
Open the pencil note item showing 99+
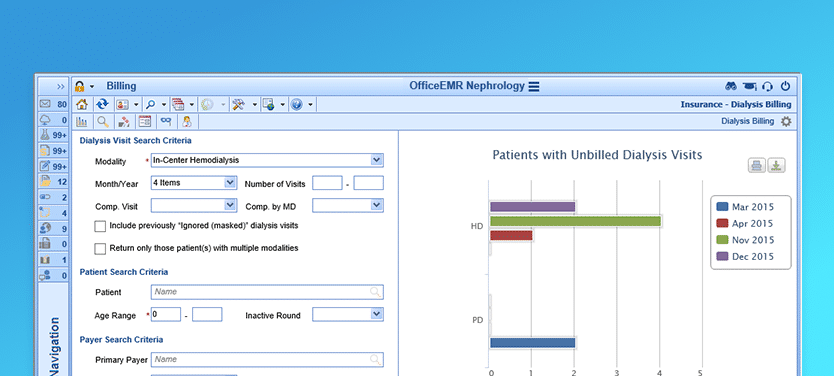point(53,166)
